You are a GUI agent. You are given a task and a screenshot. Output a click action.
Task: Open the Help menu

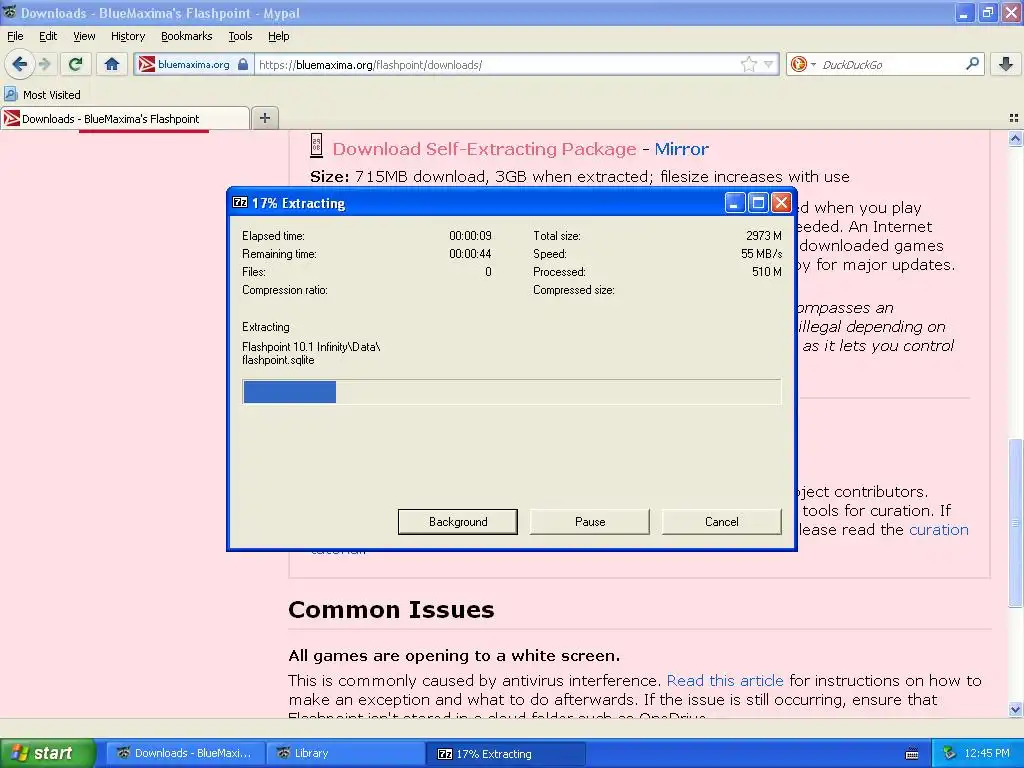279,36
